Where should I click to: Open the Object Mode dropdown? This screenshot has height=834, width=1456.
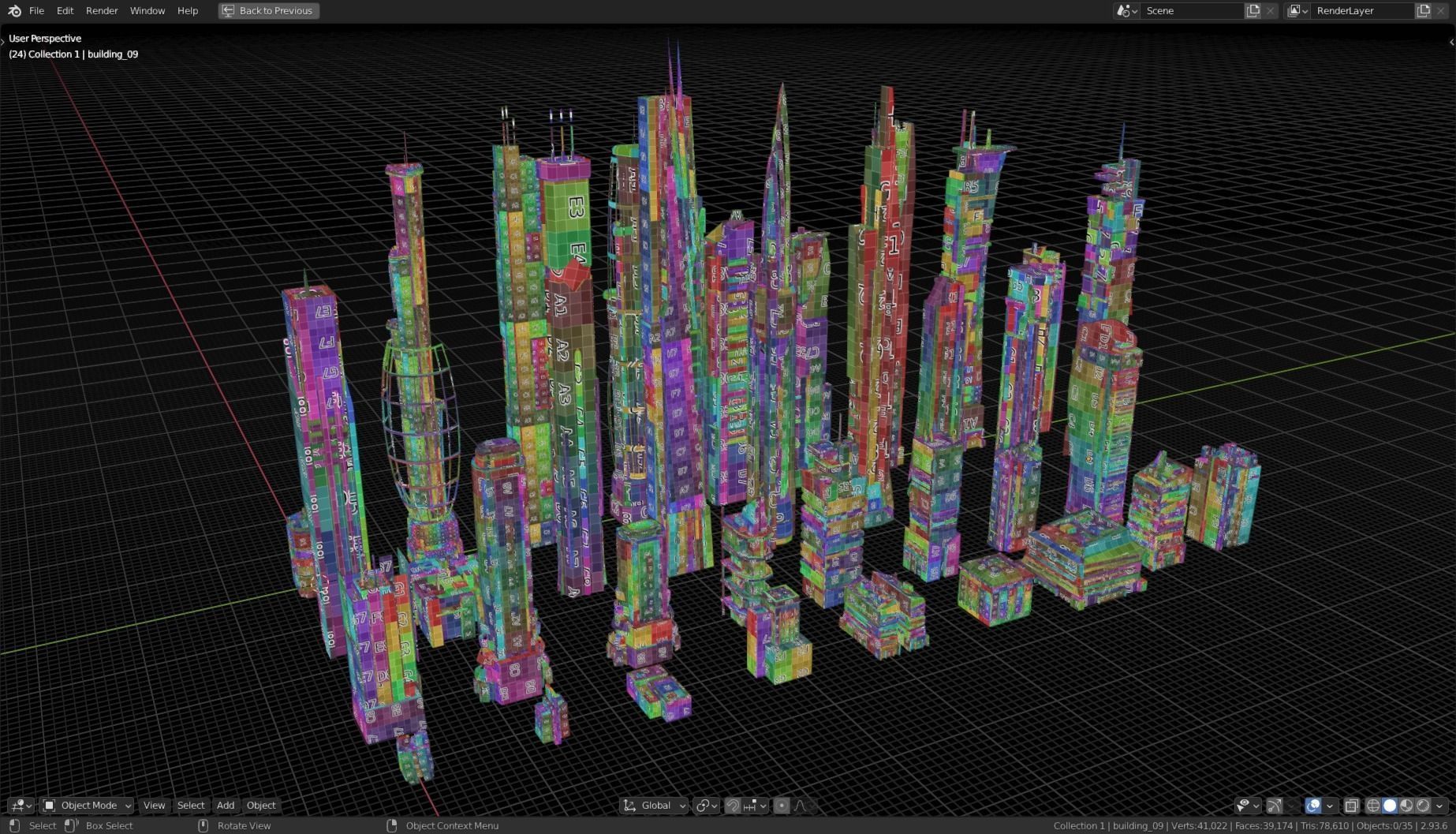(x=87, y=806)
